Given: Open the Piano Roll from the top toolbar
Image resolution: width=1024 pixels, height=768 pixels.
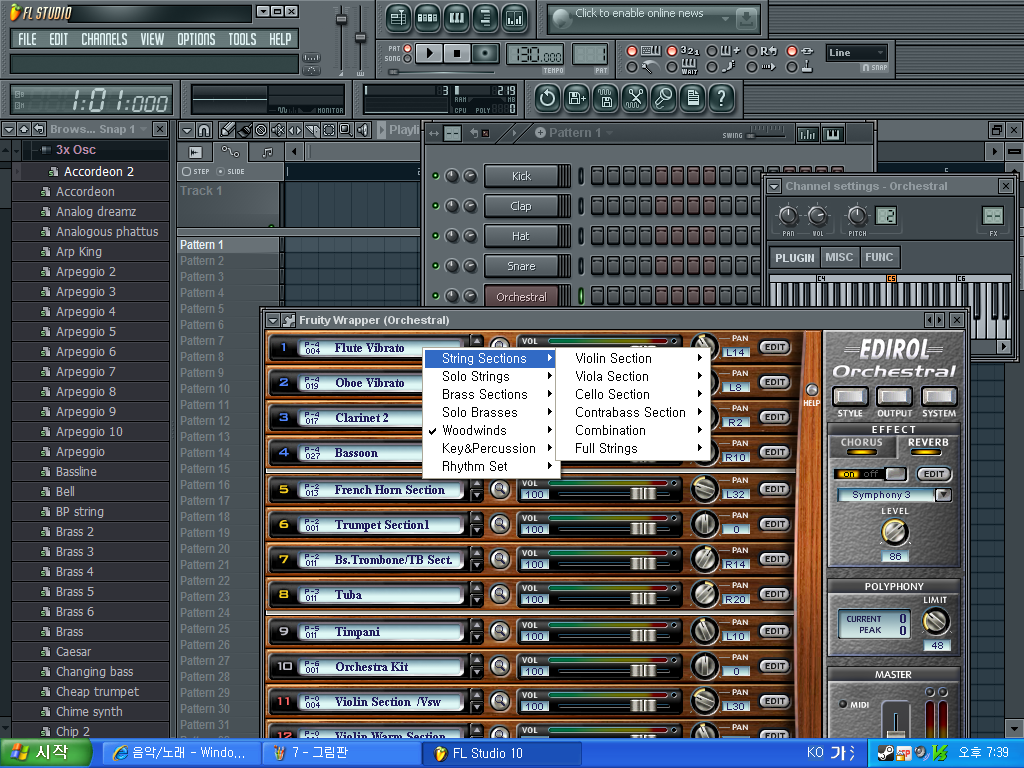Looking at the screenshot, I should point(456,18).
